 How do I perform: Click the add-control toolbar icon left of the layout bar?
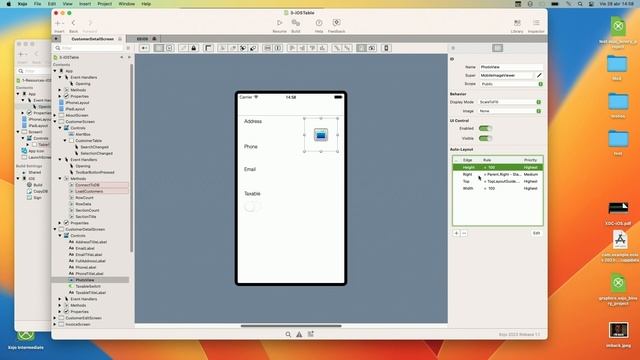(x=144, y=48)
